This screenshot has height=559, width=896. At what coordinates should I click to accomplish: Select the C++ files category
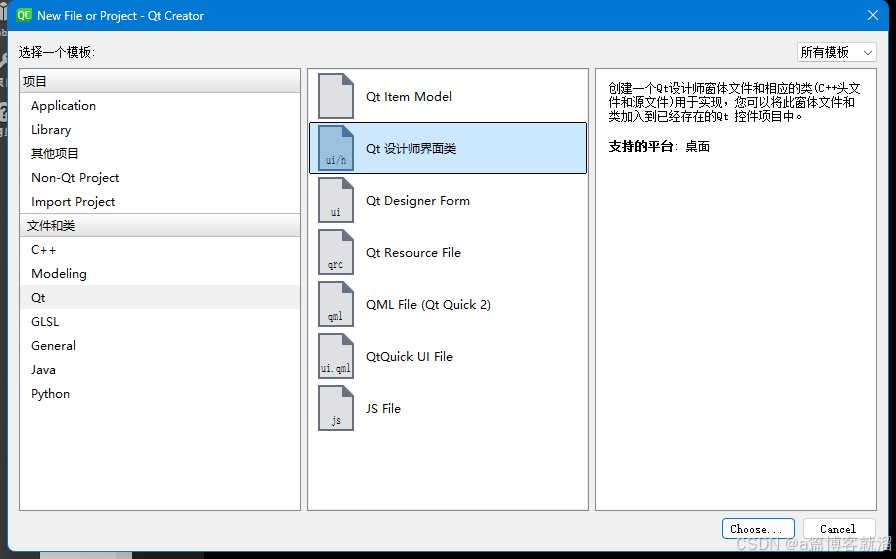click(160, 250)
